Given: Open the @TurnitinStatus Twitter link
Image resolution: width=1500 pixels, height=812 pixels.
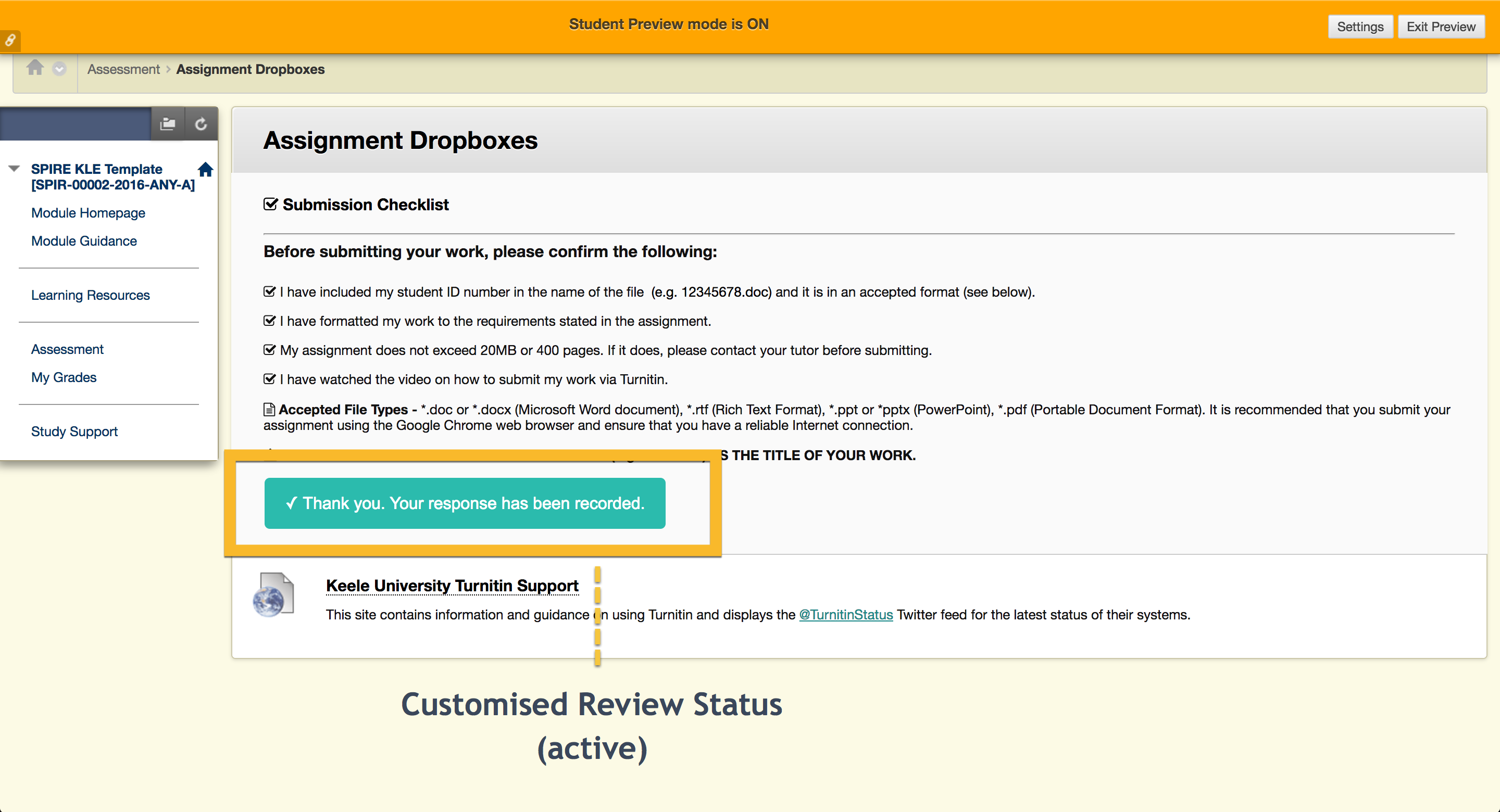Looking at the screenshot, I should pyautogui.click(x=845, y=615).
